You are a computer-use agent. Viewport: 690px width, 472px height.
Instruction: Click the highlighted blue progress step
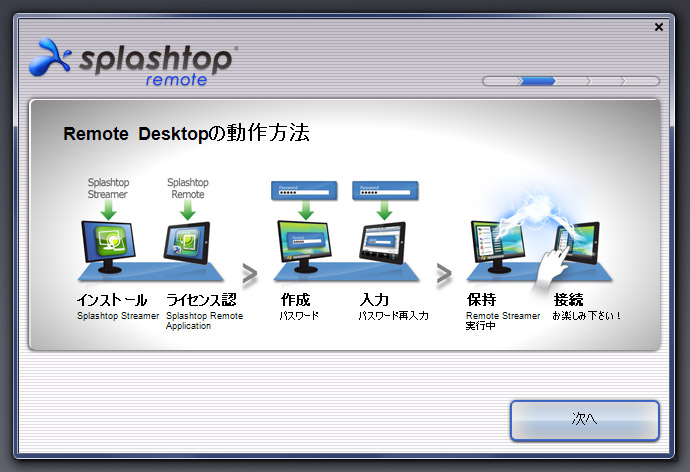[537, 81]
